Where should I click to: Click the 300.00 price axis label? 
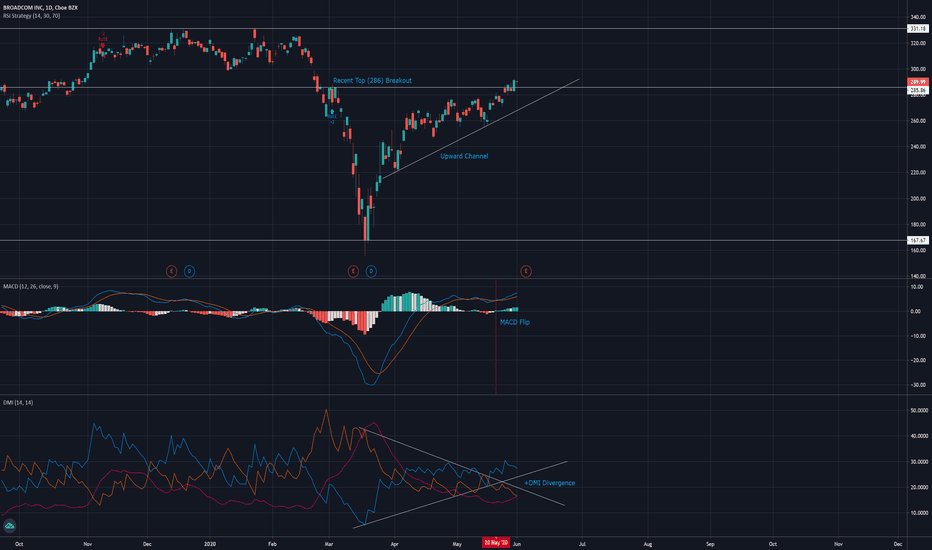pos(918,69)
